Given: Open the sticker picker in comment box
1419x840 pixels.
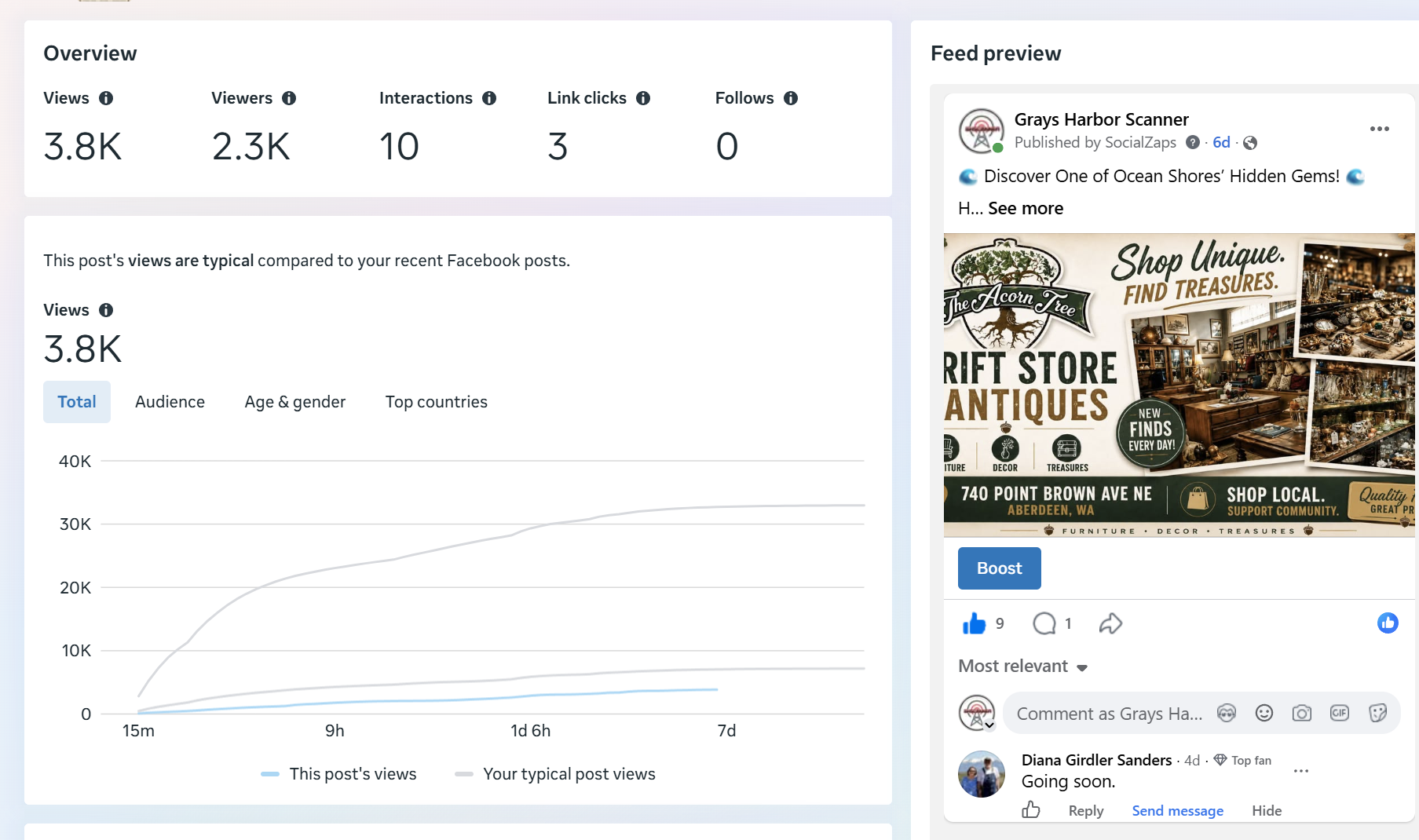Looking at the screenshot, I should tap(1377, 713).
